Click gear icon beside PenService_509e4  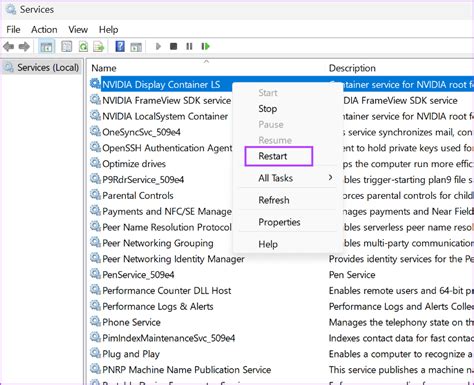[x=95, y=274]
